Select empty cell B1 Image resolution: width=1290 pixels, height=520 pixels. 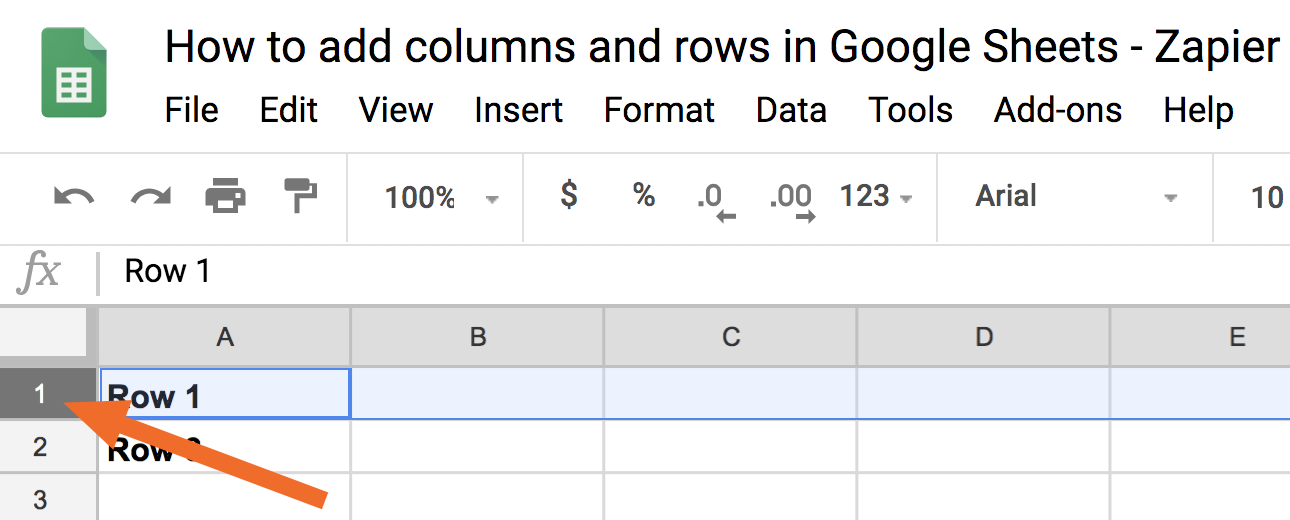478,394
